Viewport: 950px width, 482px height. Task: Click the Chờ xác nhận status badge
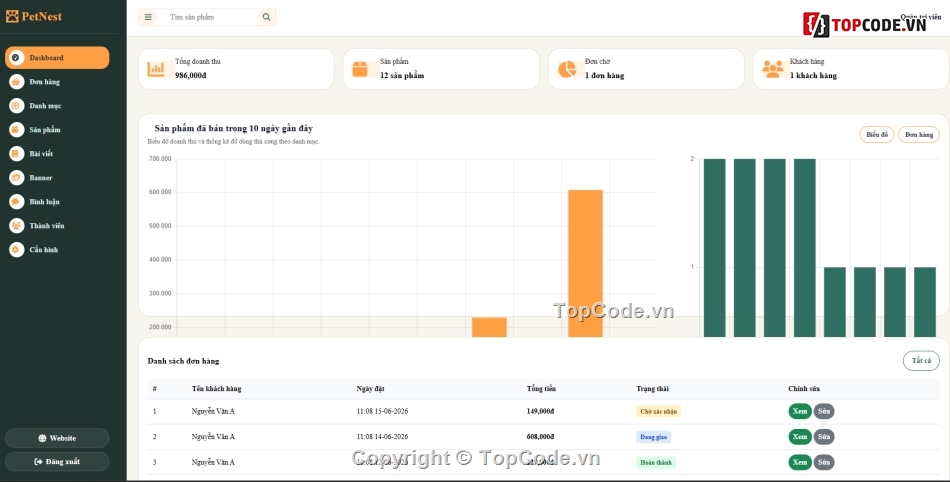[659, 412]
